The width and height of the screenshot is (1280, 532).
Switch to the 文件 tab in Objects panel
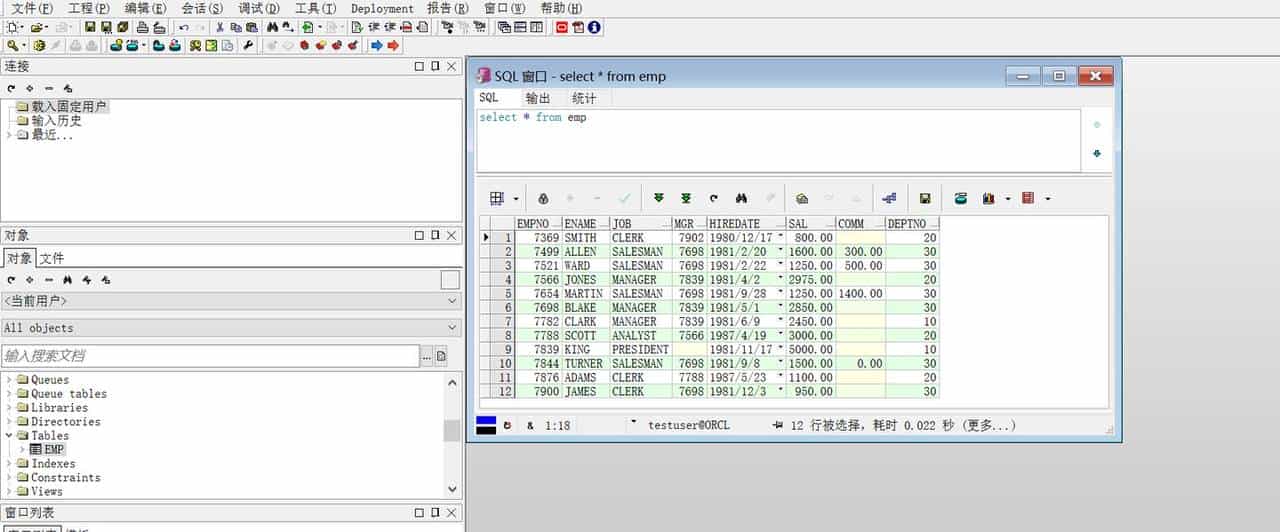click(x=52, y=258)
